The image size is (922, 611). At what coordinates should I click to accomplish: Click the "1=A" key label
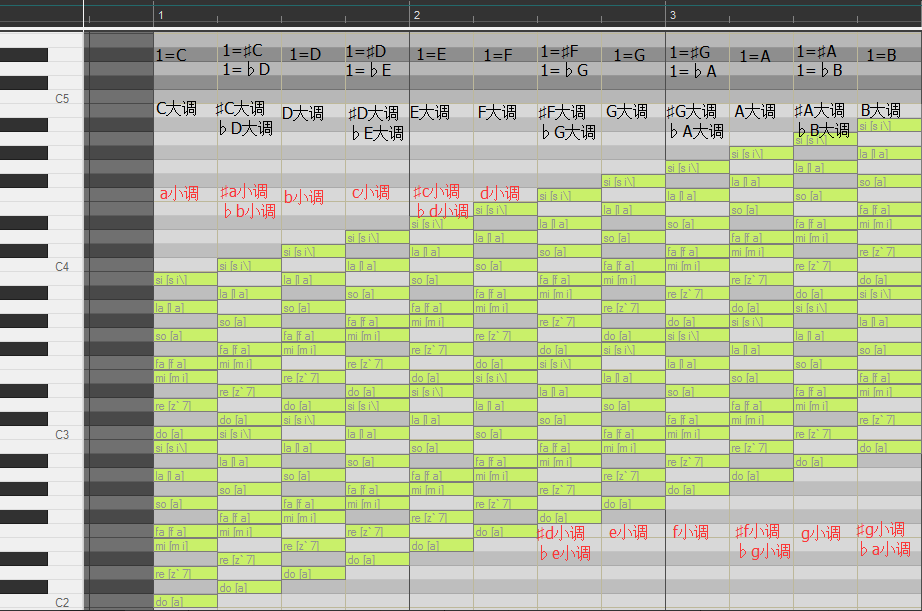(x=755, y=56)
